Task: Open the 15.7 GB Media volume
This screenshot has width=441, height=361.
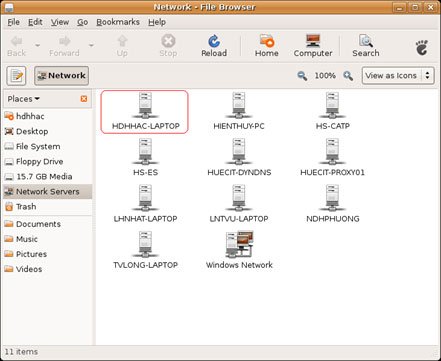Action: pyautogui.click(x=47, y=176)
